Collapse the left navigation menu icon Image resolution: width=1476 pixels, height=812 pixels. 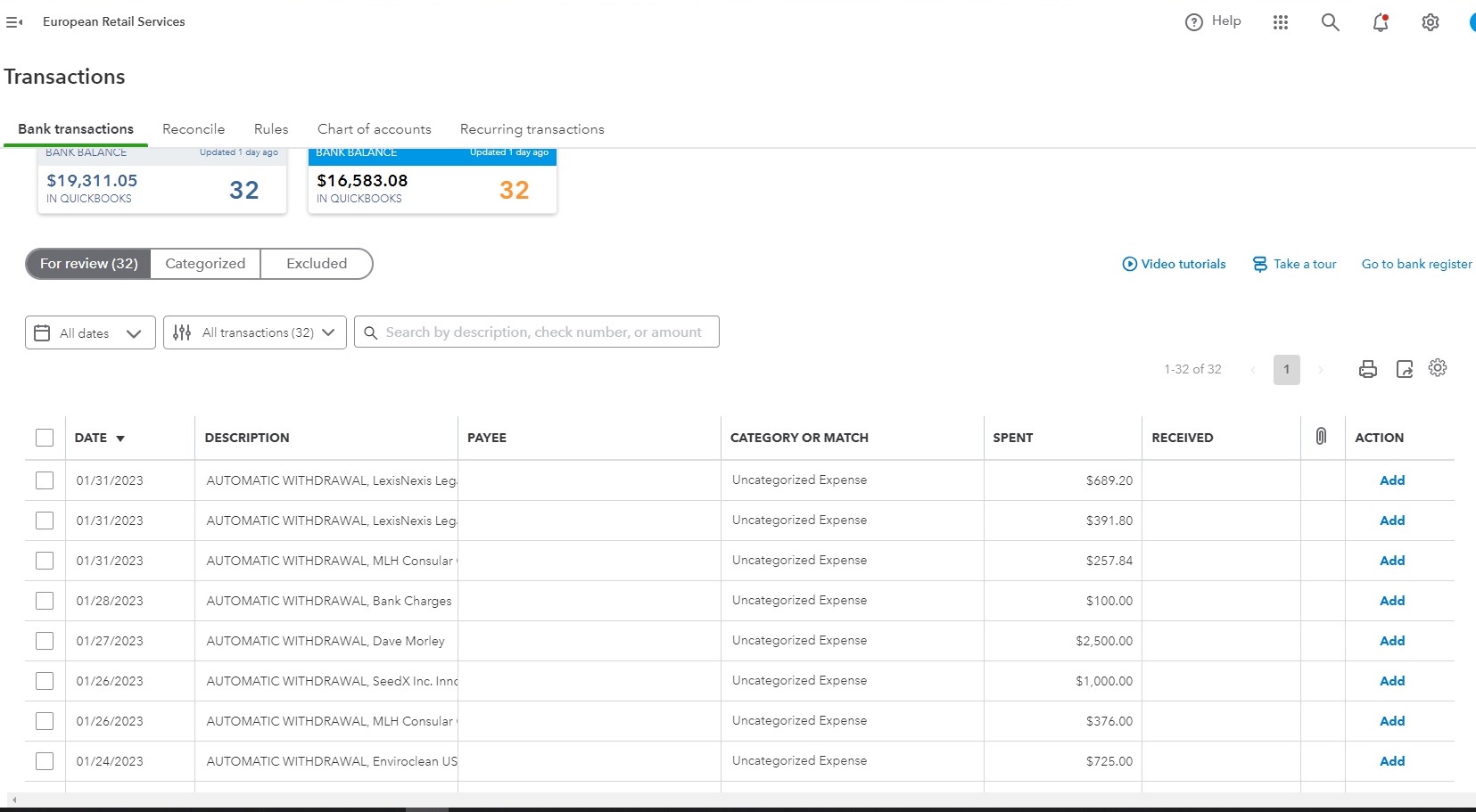coord(14,22)
